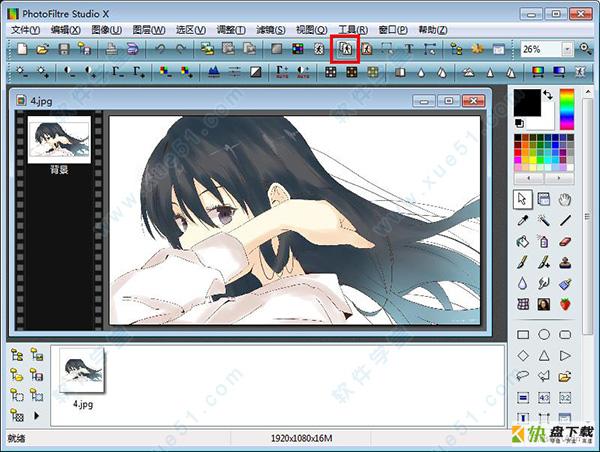This screenshot has height=452, width=600.
Task: Select the Blur water drop tool
Action: click(x=522, y=284)
